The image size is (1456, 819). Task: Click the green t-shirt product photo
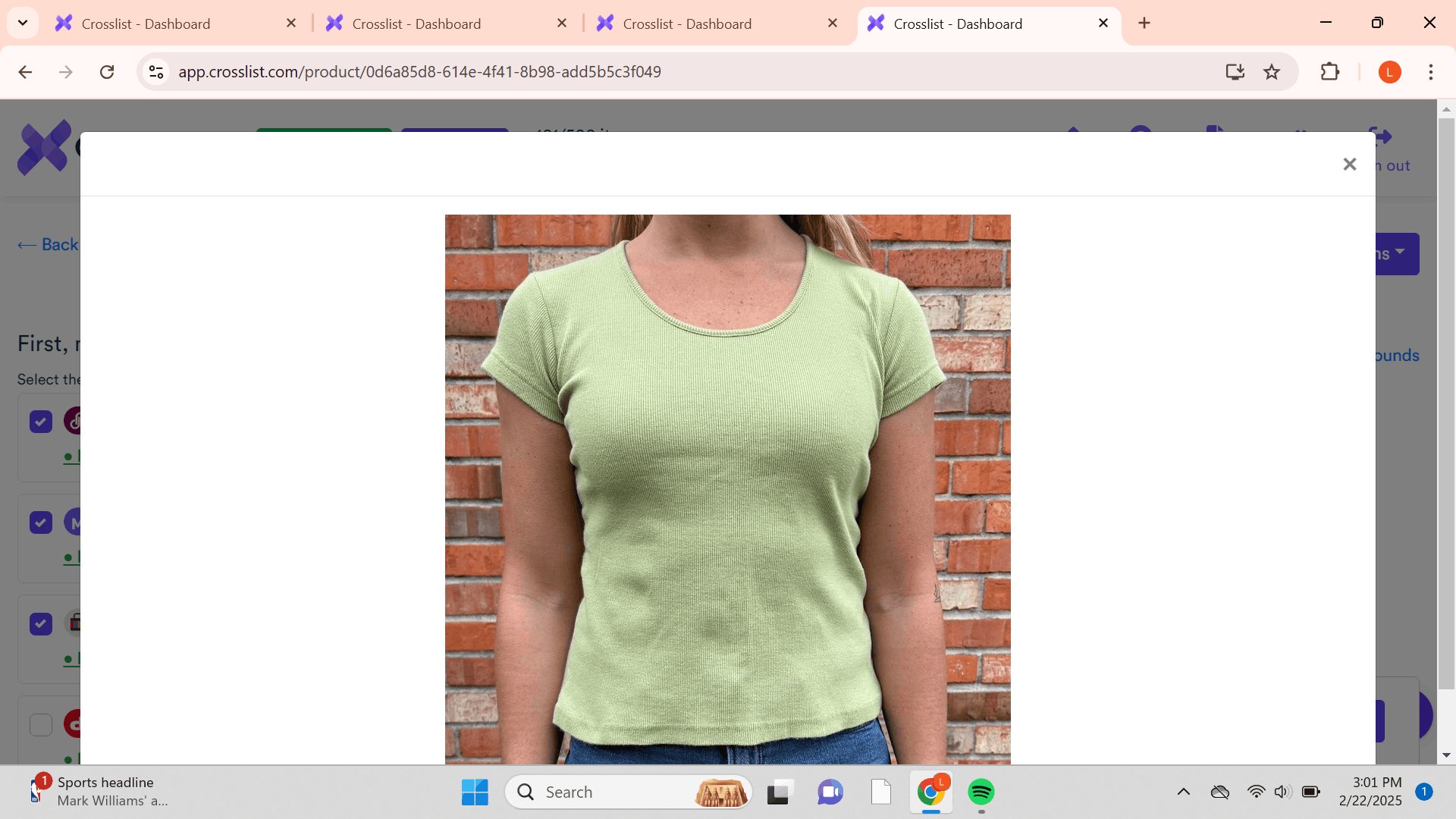727,489
